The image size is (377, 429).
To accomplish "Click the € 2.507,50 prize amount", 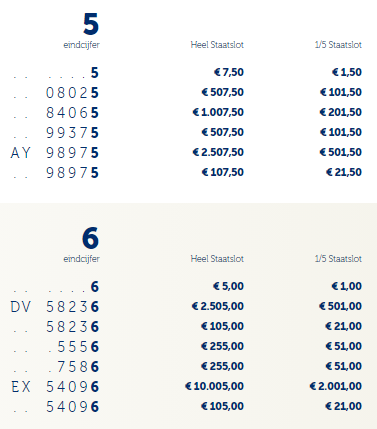I will pos(218,152).
